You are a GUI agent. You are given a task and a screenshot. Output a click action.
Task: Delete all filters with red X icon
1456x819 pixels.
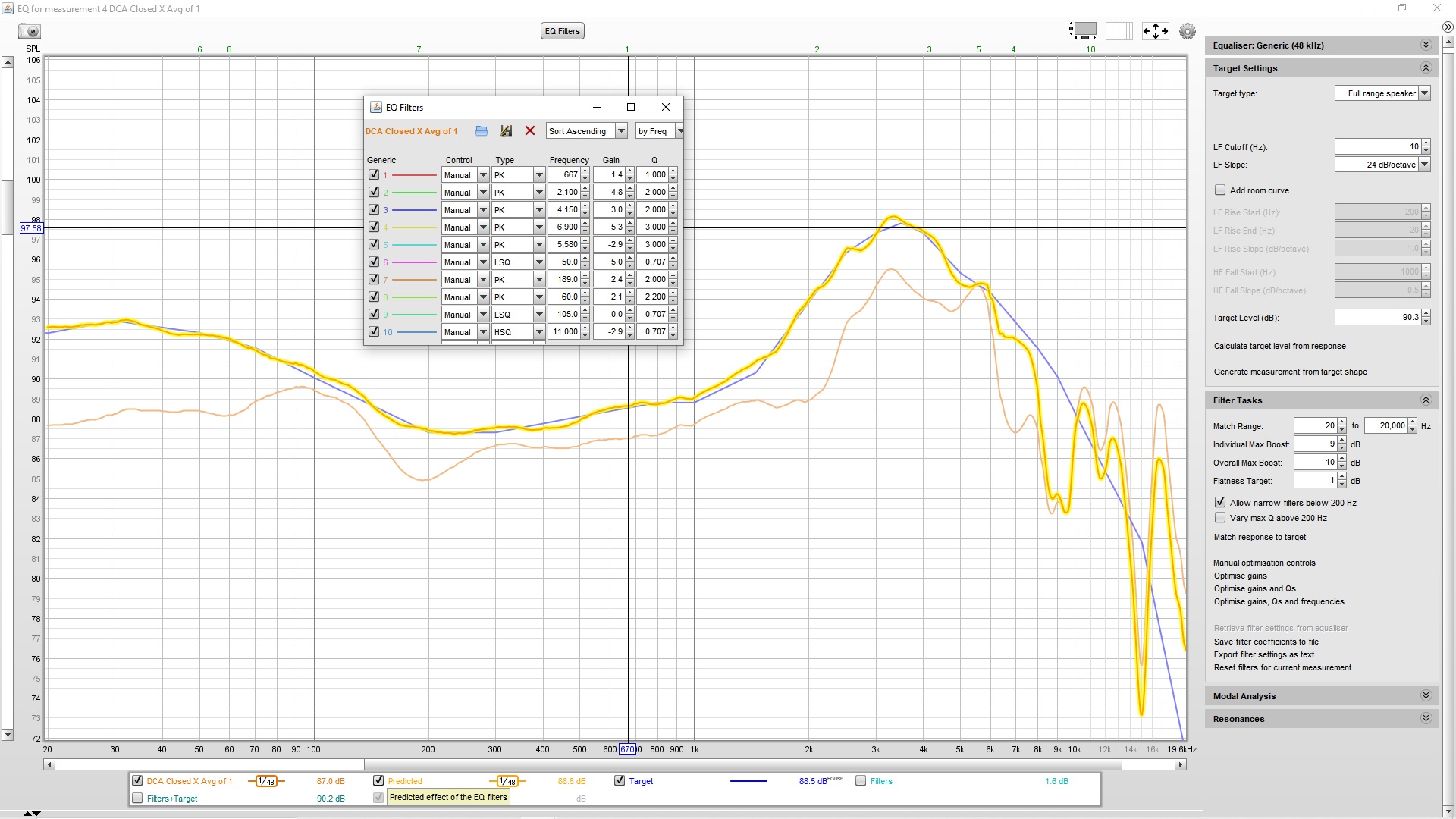530,131
